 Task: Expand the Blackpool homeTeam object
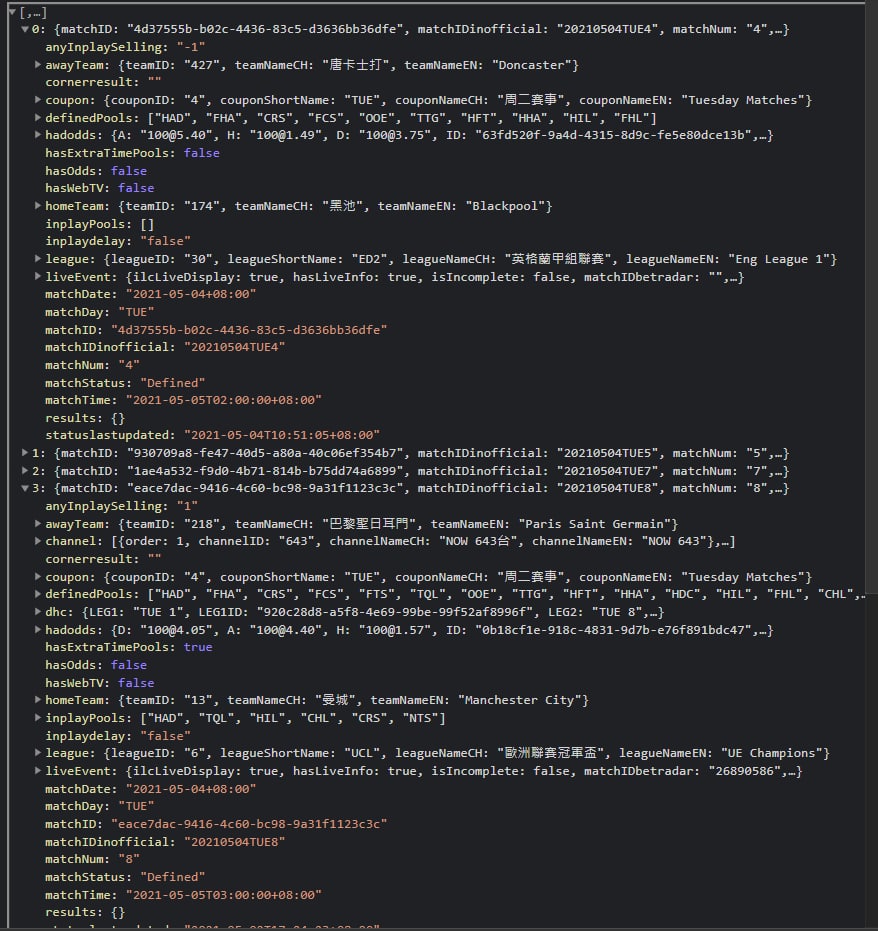tap(38, 206)
